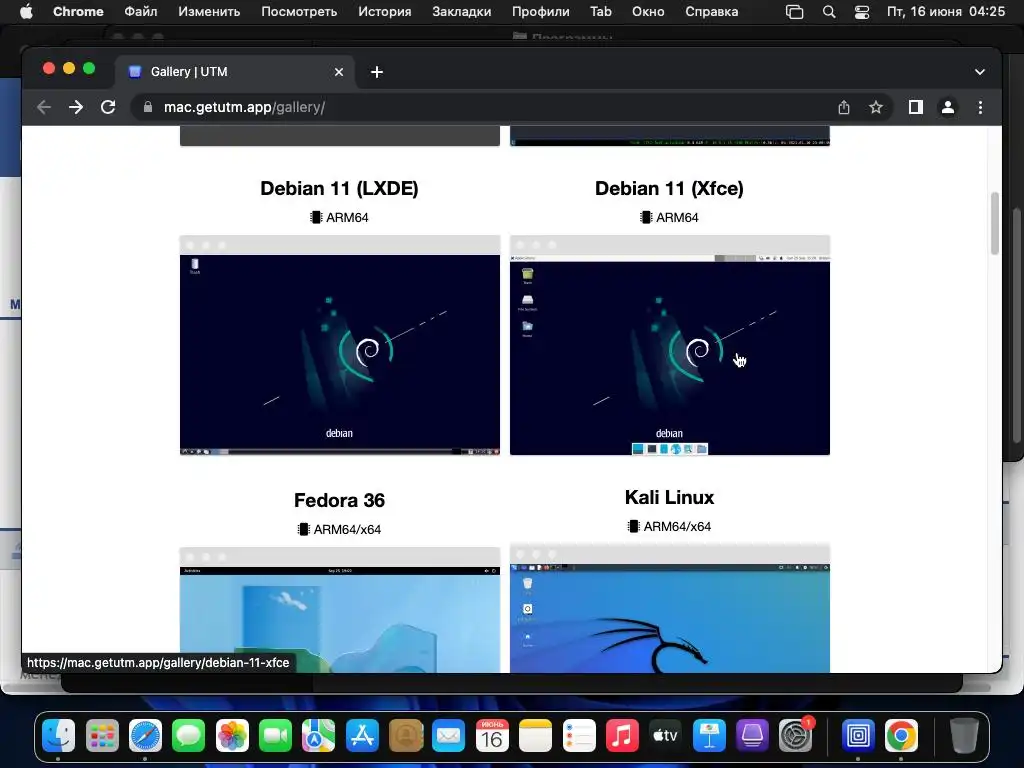The image size is (1024, 768).
Task: Open Contacts from the Dock
Action: point(406,737)
